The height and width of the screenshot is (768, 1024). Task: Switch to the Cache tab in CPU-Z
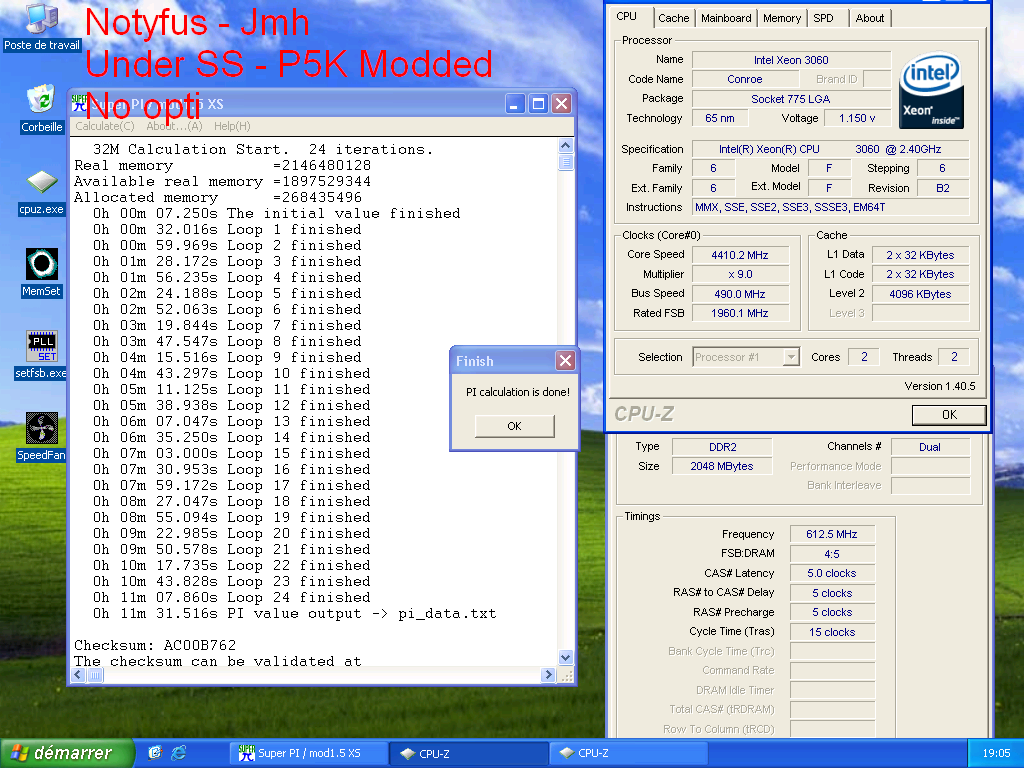pos(673,18)
